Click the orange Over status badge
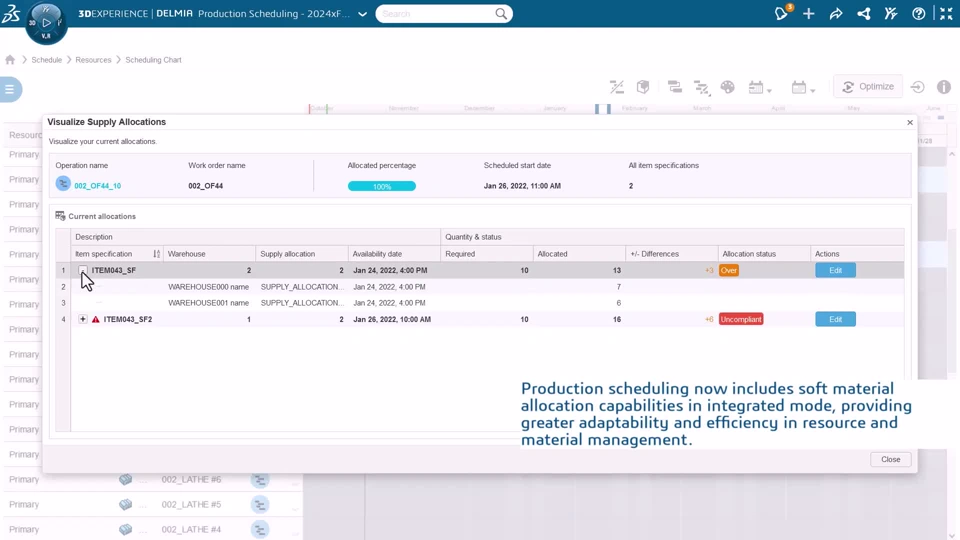This screenshot has height=540, width=960. click(x=729, y=270)
